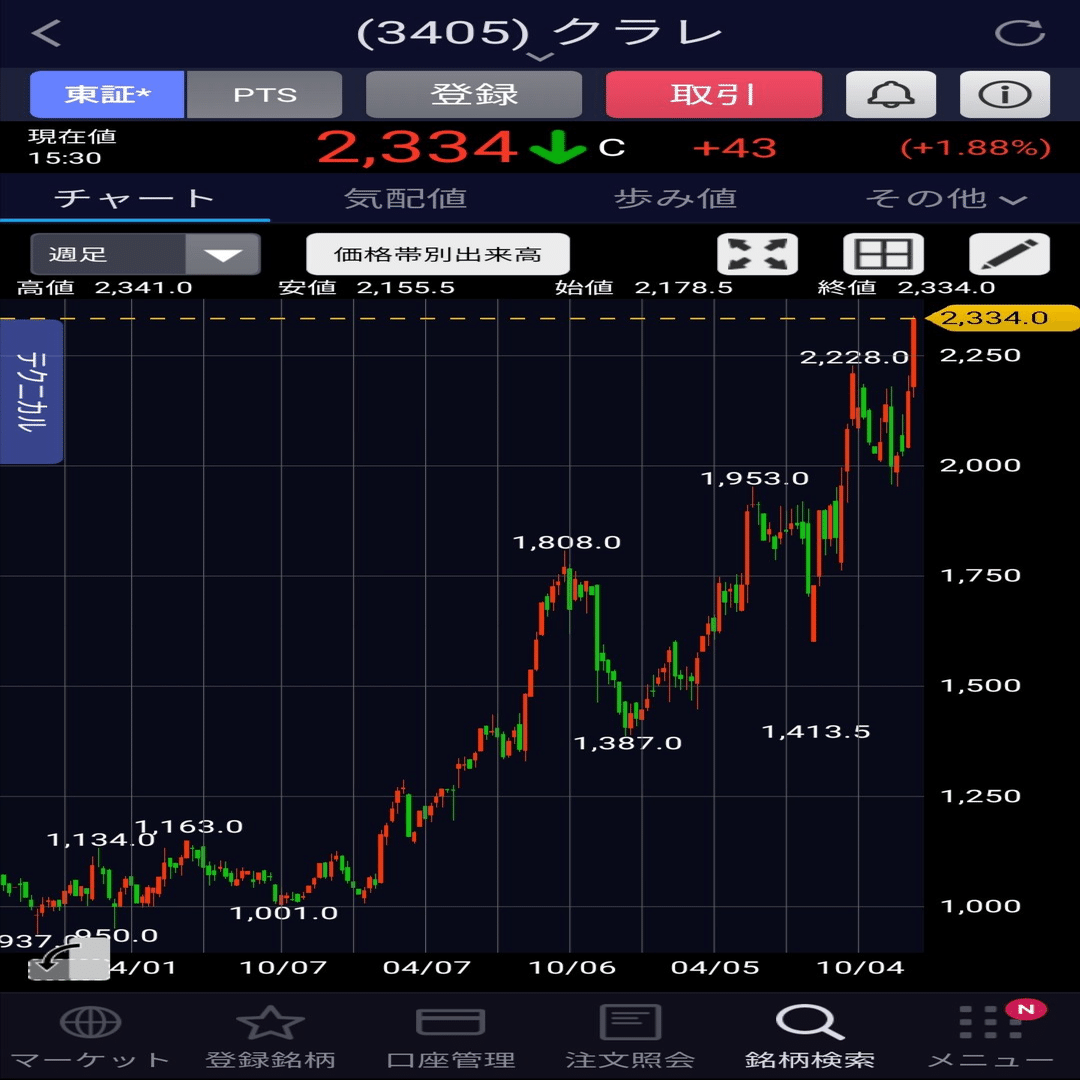1080x1080 pixels.
Task: Tap the (3405) クラレ title
Action: pyautogui.click(x=539, y=32)
